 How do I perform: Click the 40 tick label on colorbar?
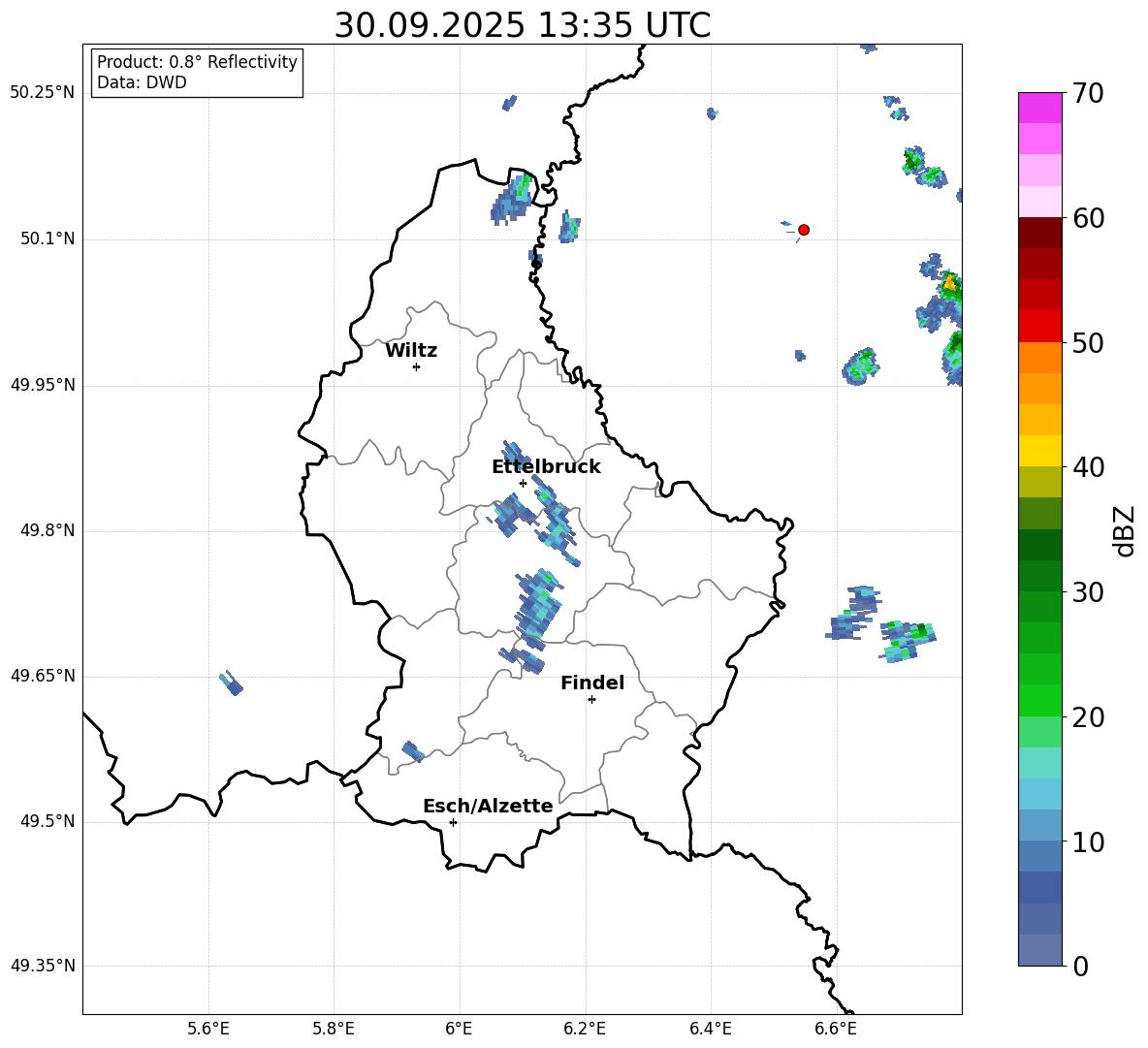1088,467
